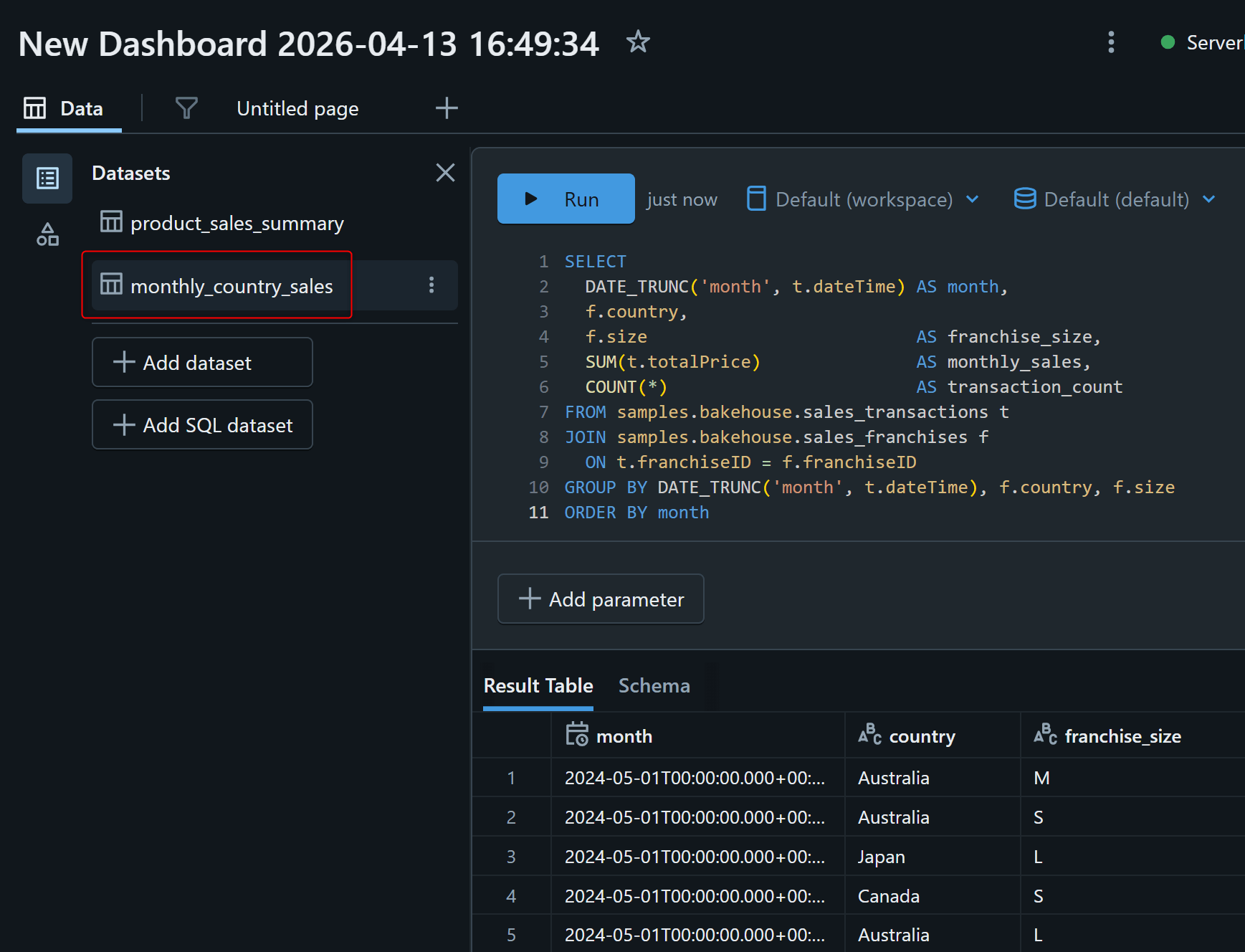Image resolution: width=1245 pixels, height=952 pixels.
Task: Open the shapes icon in sidebar
Action: [x=47, y=234]
